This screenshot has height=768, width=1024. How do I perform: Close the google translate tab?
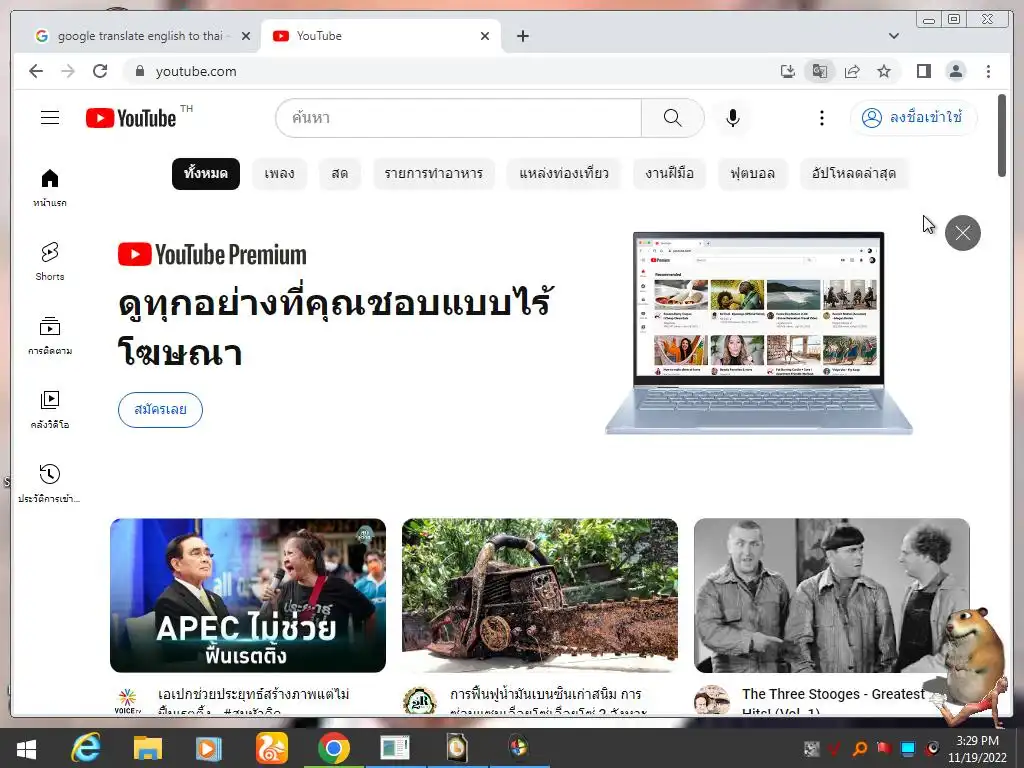(x=246, y=36)
